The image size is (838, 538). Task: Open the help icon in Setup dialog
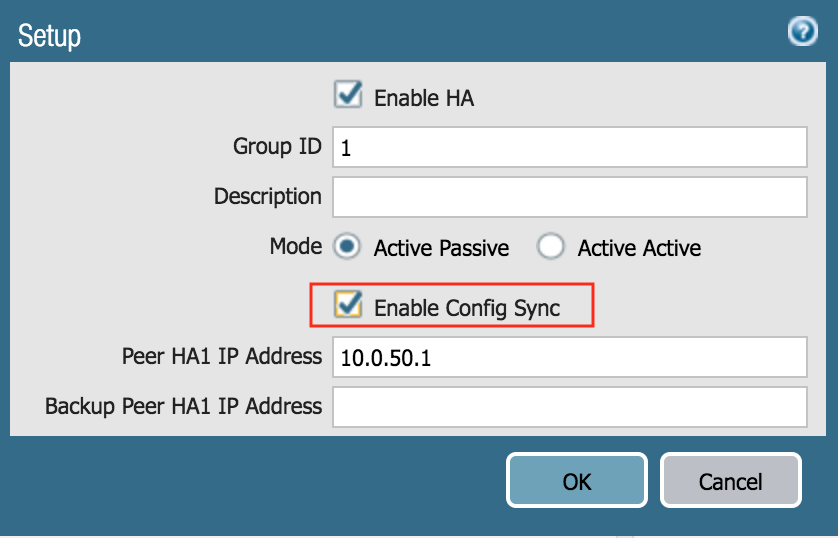pyautogui.click(x=802, y=33)
